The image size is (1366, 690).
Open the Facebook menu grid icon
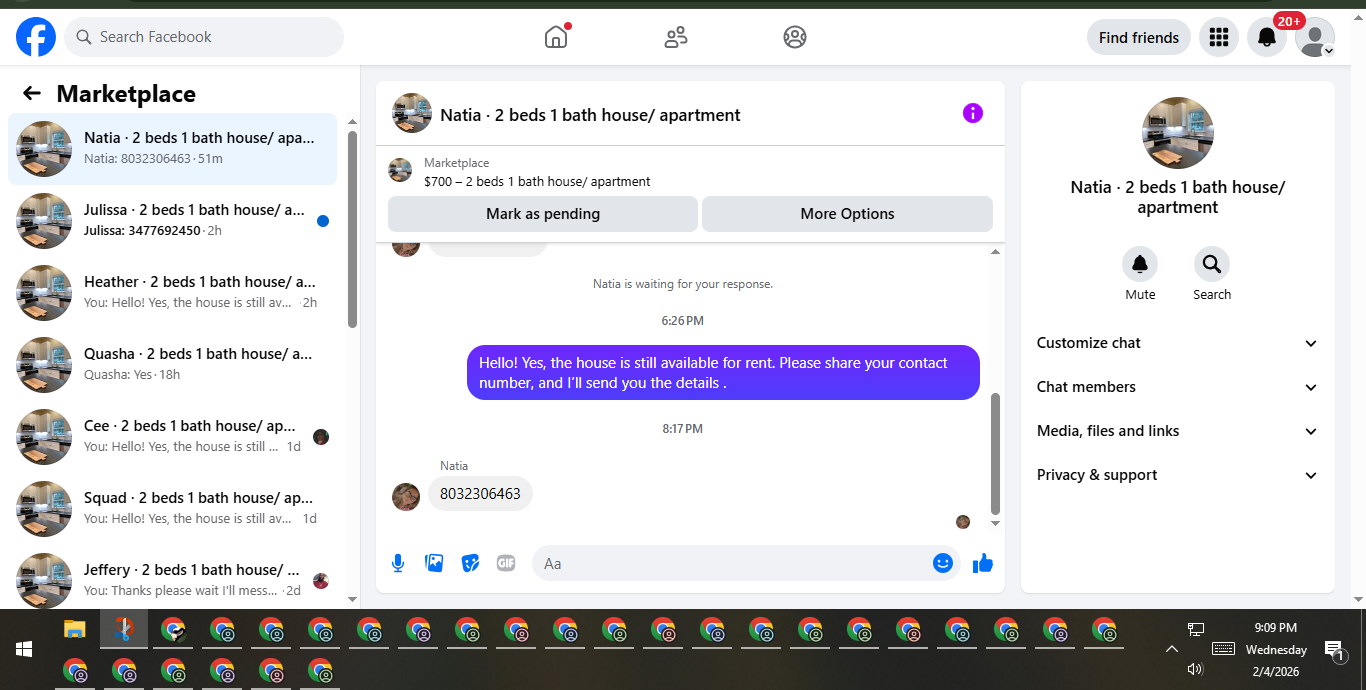tap(1218, 37)
